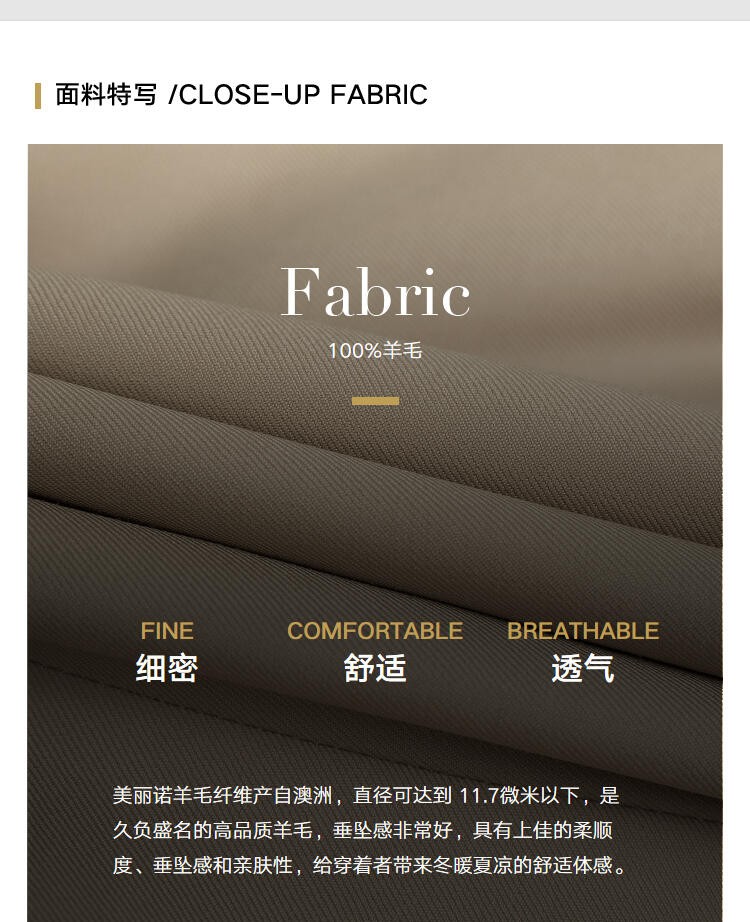Click the grey bar at page top
Image resolution: width=750 pixels, height=922 pixels.
(x=375, y=10)
